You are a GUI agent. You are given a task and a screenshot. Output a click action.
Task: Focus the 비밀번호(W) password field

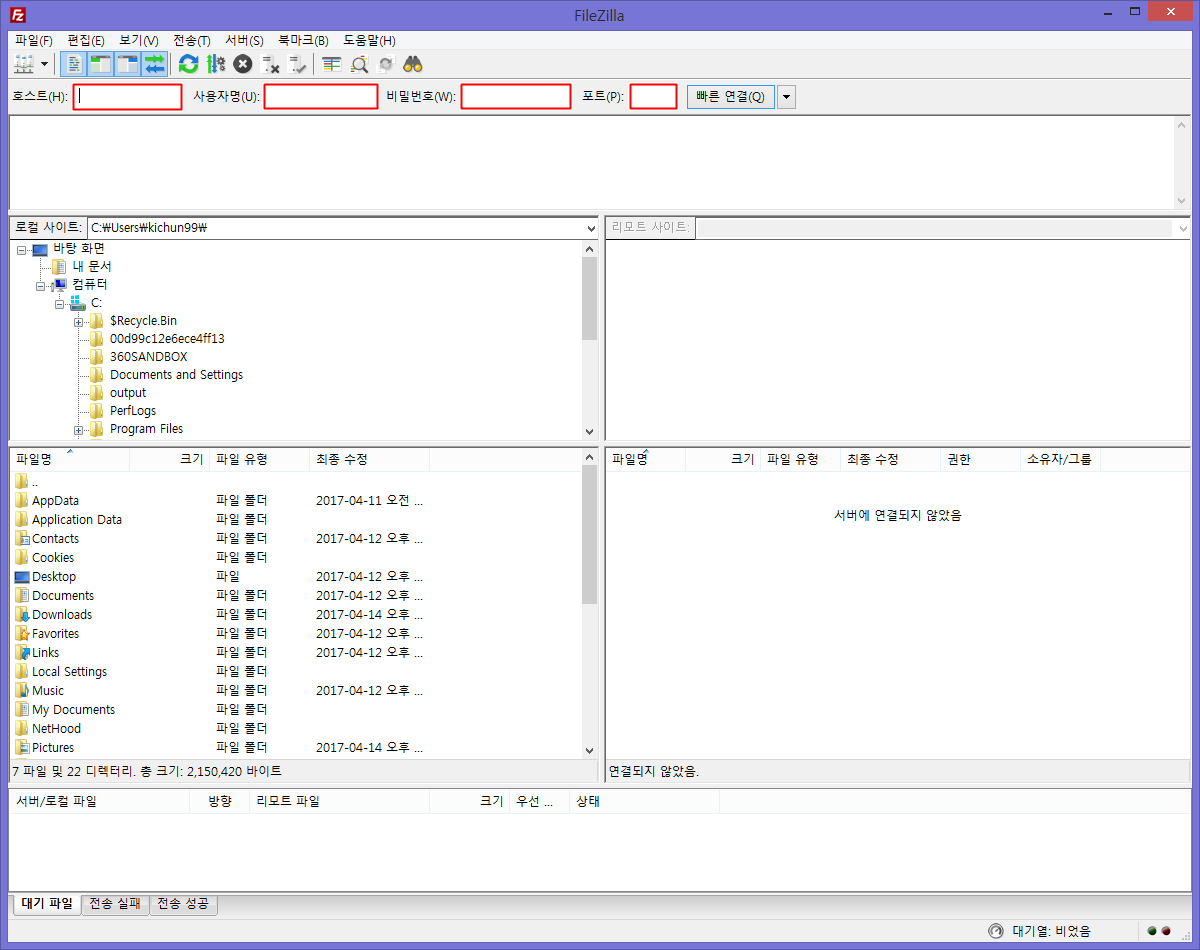[516, 97]
